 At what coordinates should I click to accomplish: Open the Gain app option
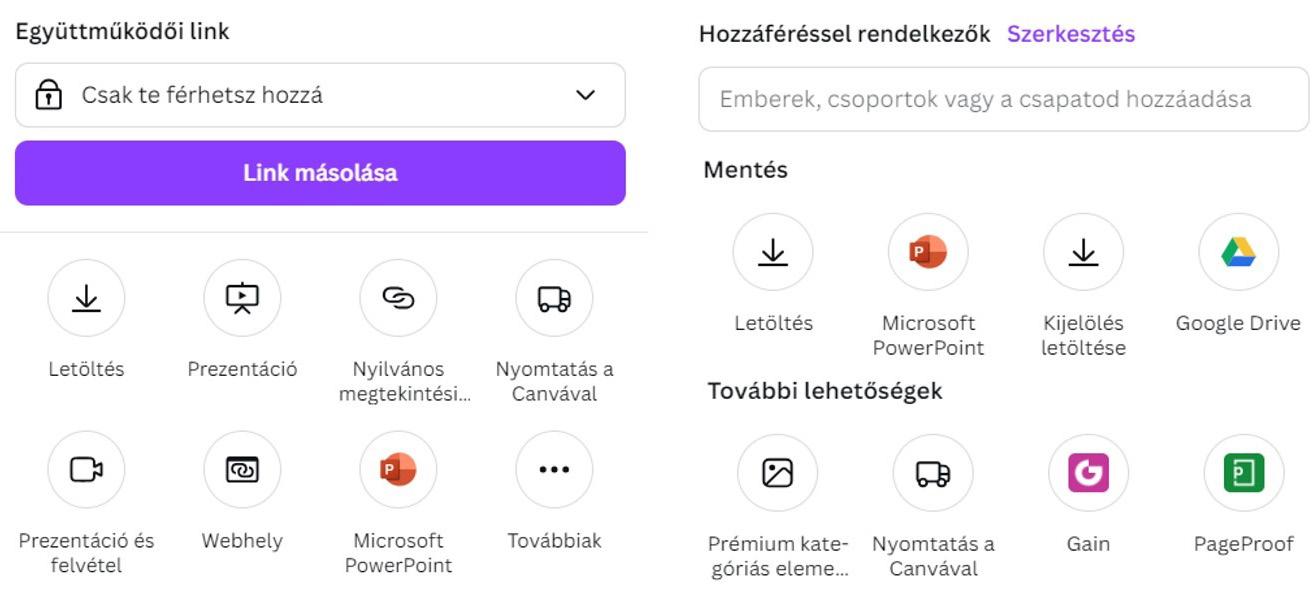(x=1088, y=473)
